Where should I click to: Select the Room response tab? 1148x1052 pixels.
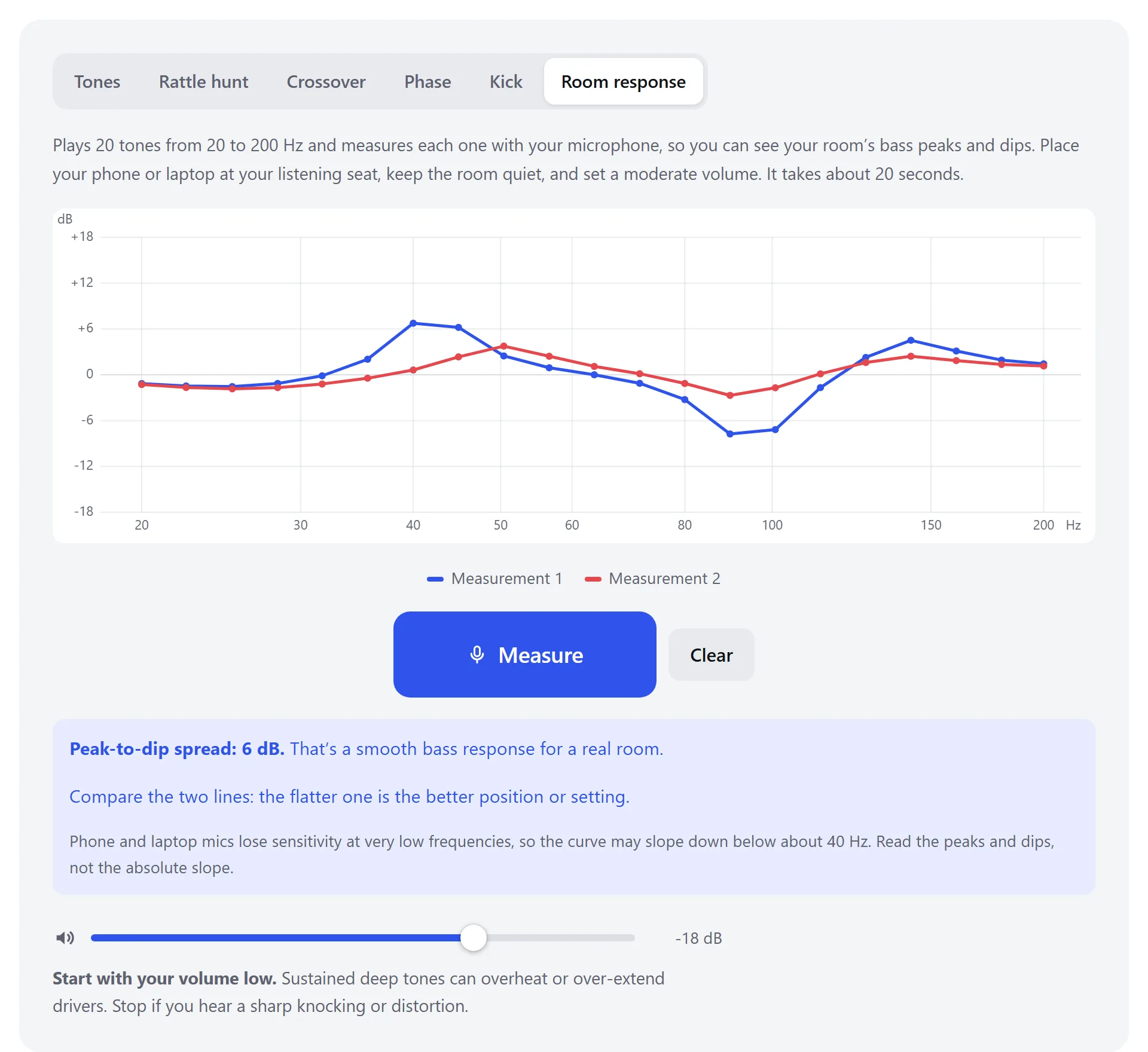(623, 81)
